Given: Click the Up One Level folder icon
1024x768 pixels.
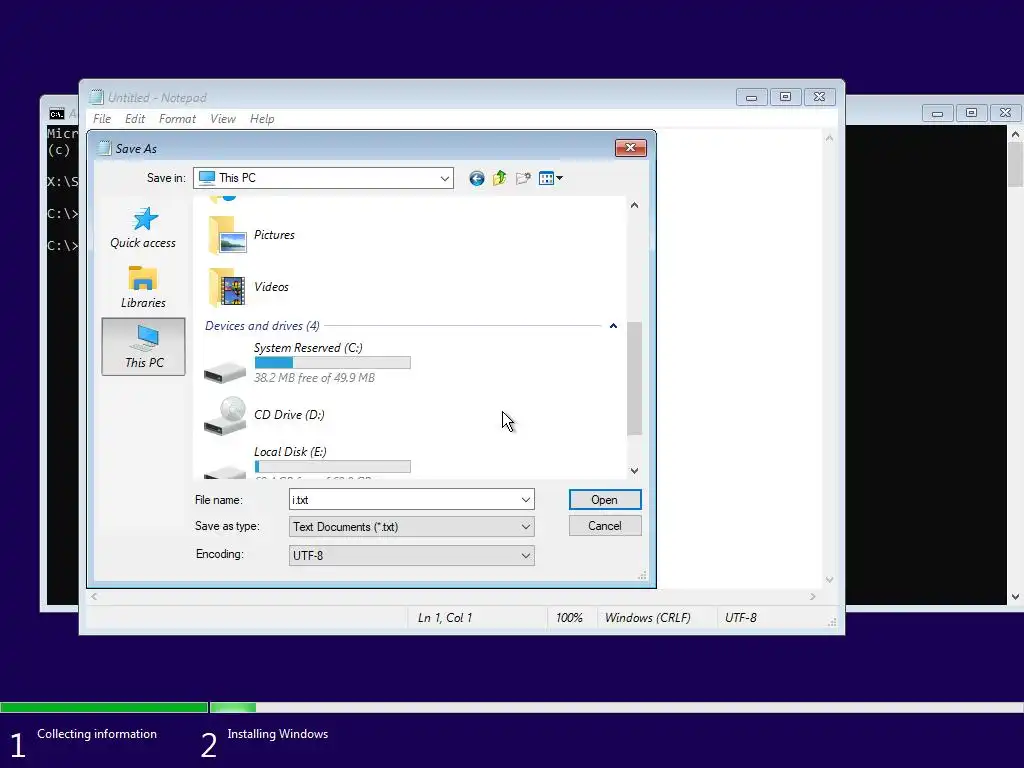Looking at the screenshot, I should tap(500, 178).
